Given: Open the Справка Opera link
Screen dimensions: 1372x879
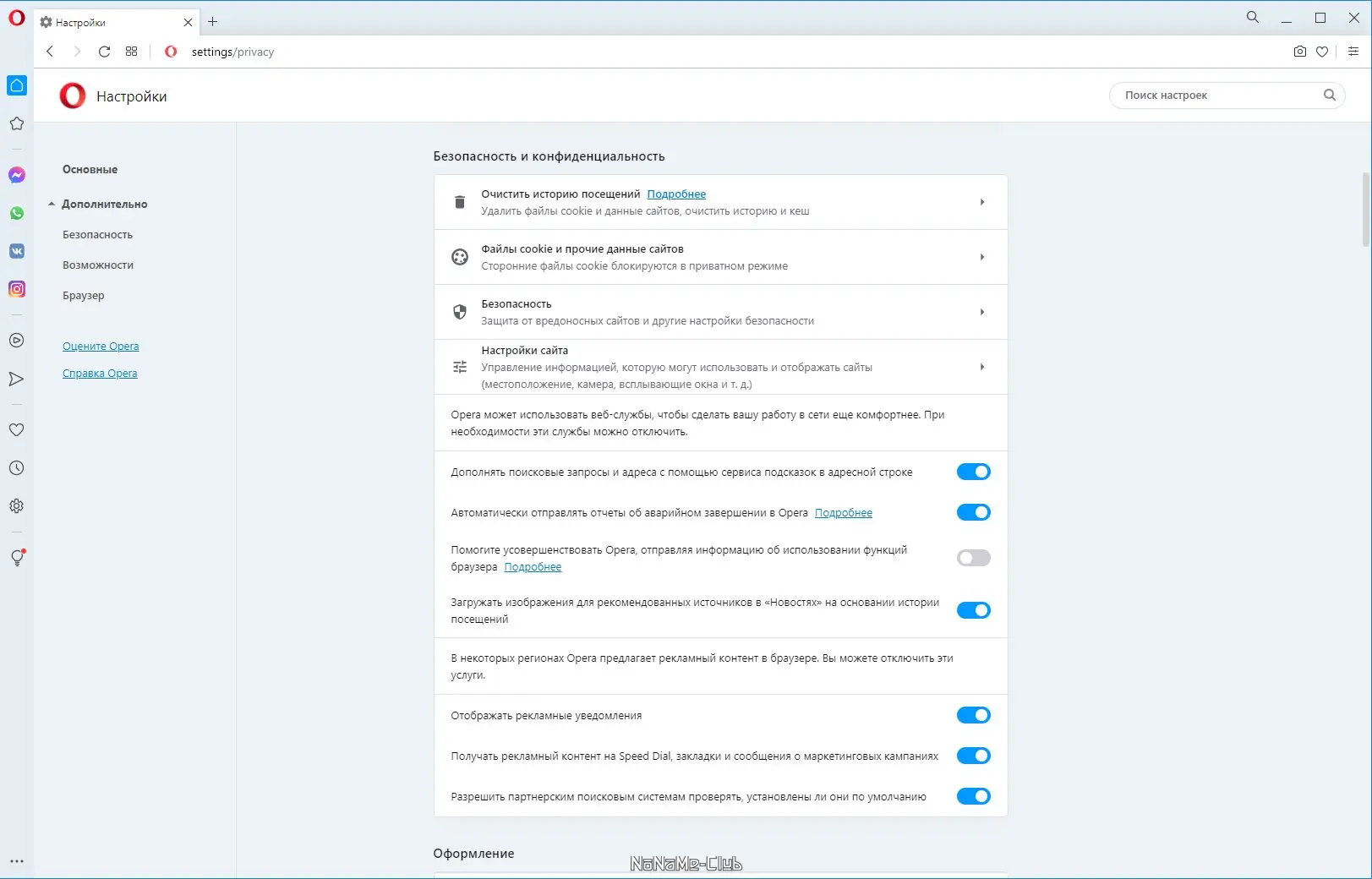Looking at the screenshot, I should (100, 373).
